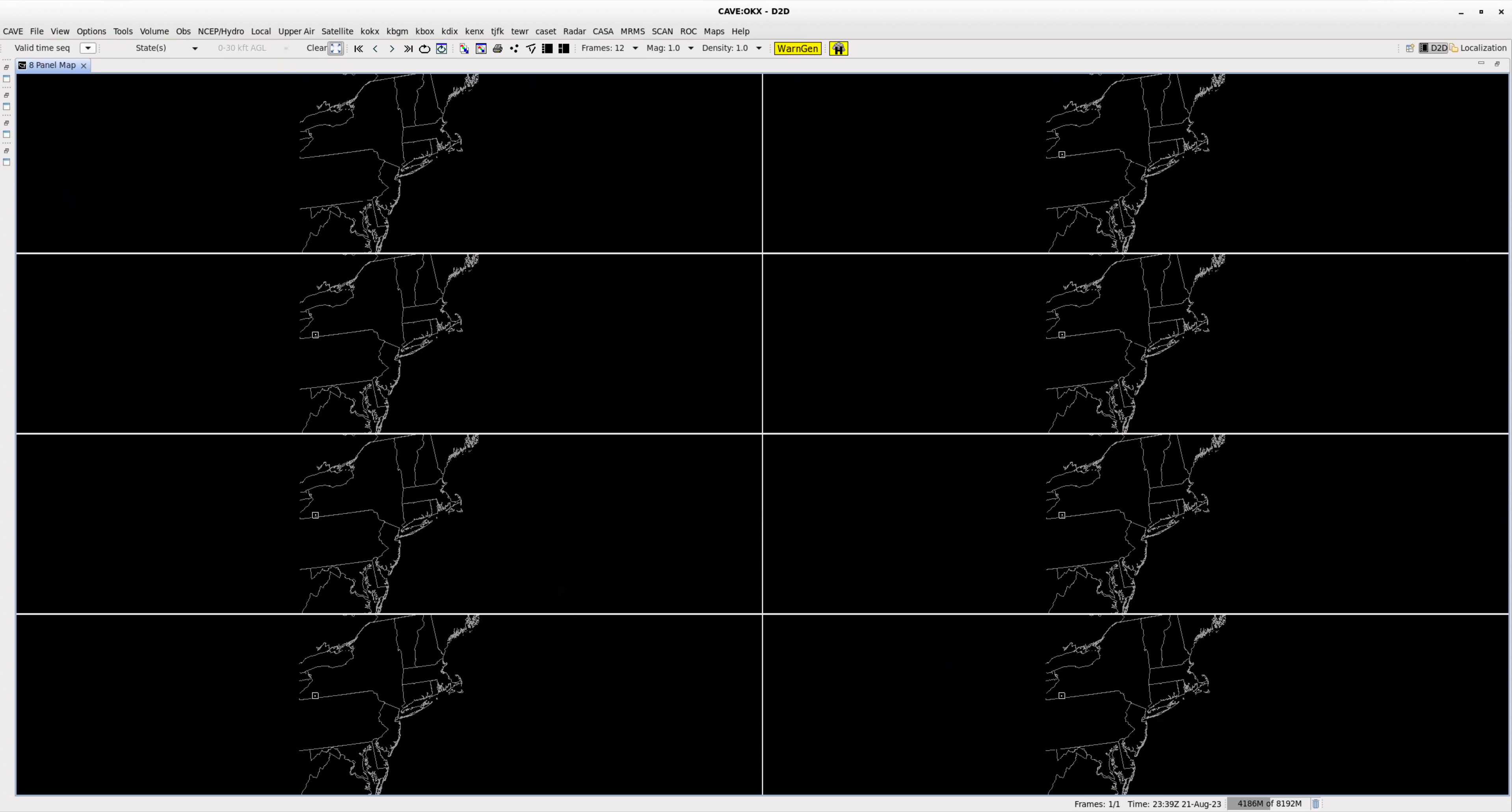
Task: Select the 8 Panel Map tab
Action: point(52,65)
